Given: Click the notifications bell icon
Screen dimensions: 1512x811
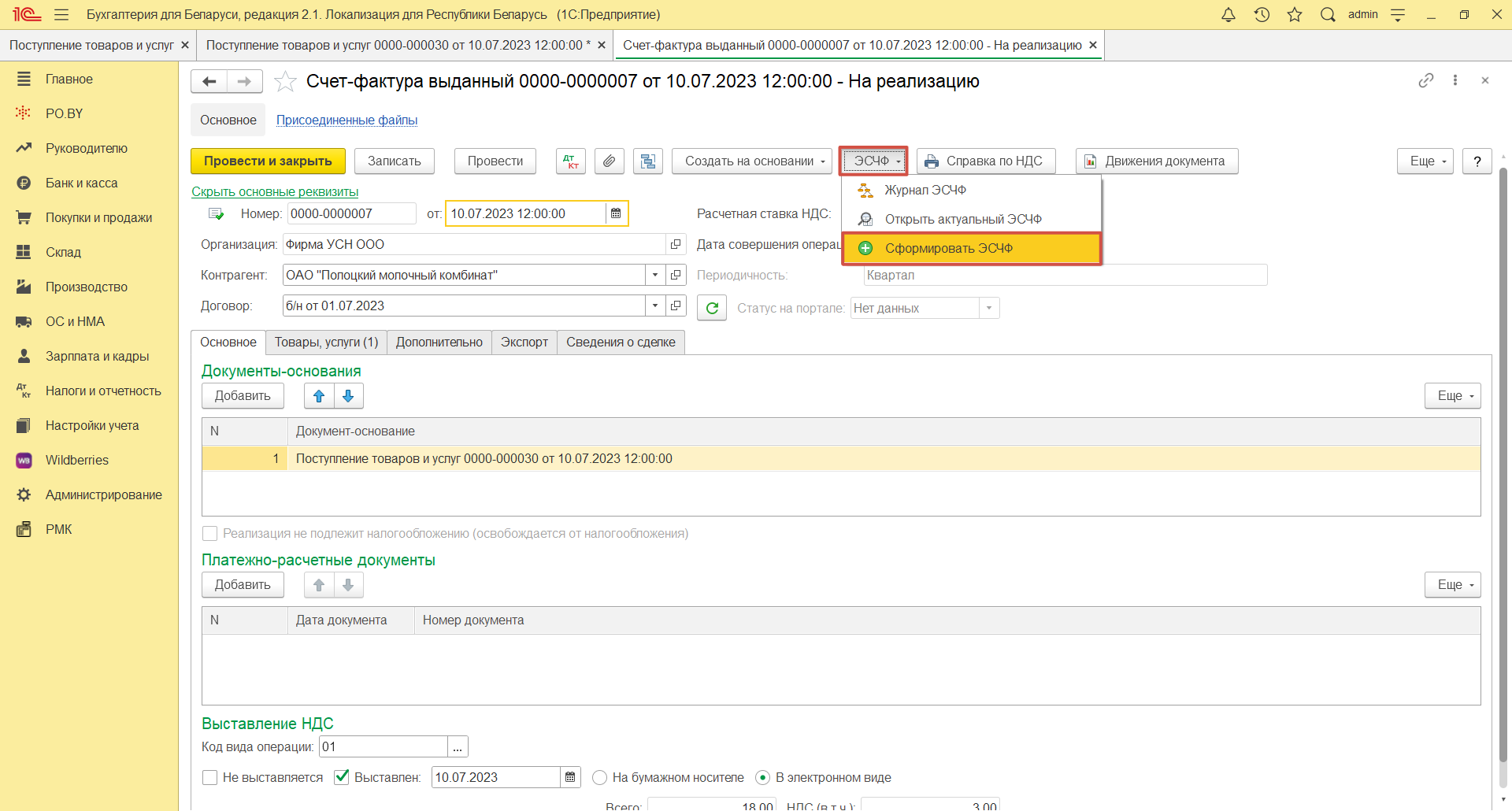Looking at the screenshot, I should point(1228,15).
